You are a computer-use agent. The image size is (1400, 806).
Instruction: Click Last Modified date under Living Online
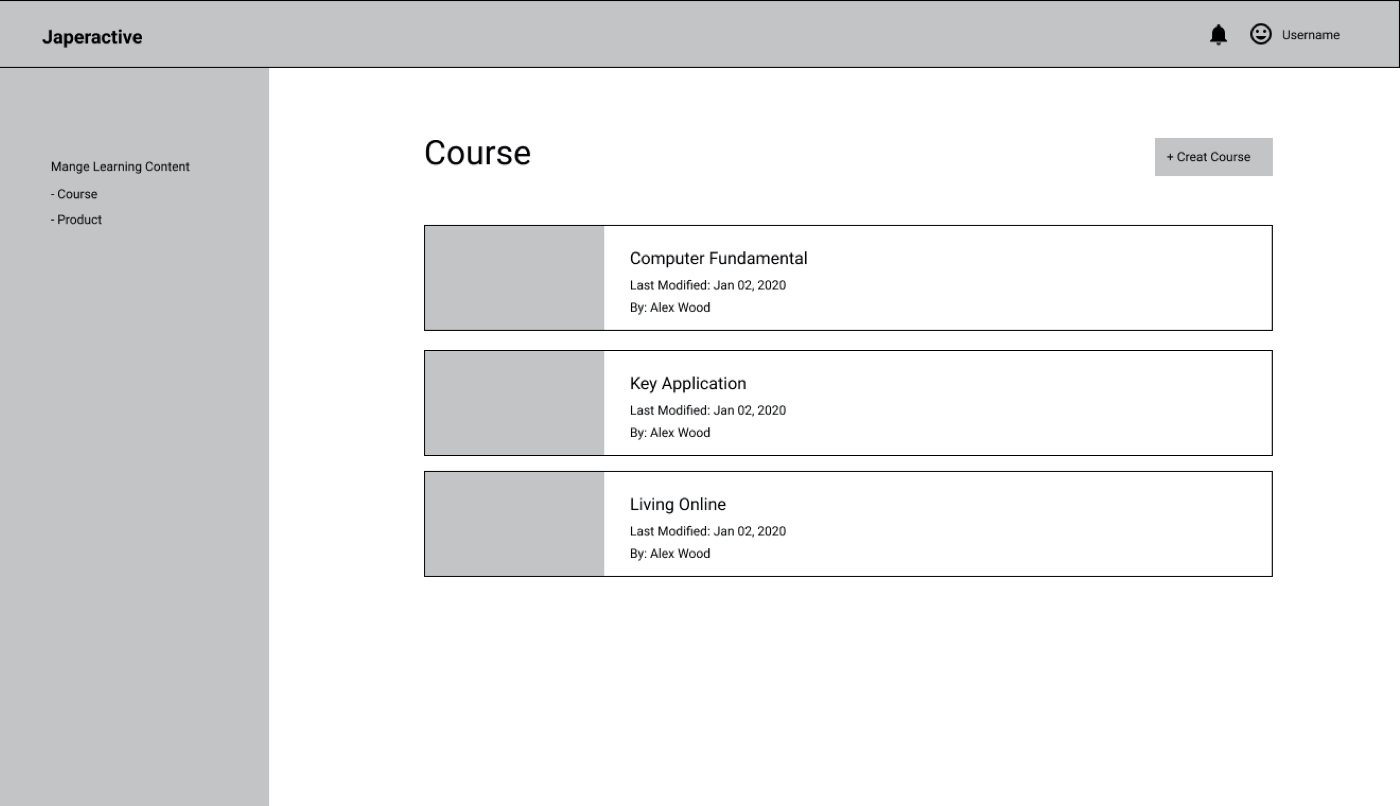pyautogui.click(x=707, y=531)
